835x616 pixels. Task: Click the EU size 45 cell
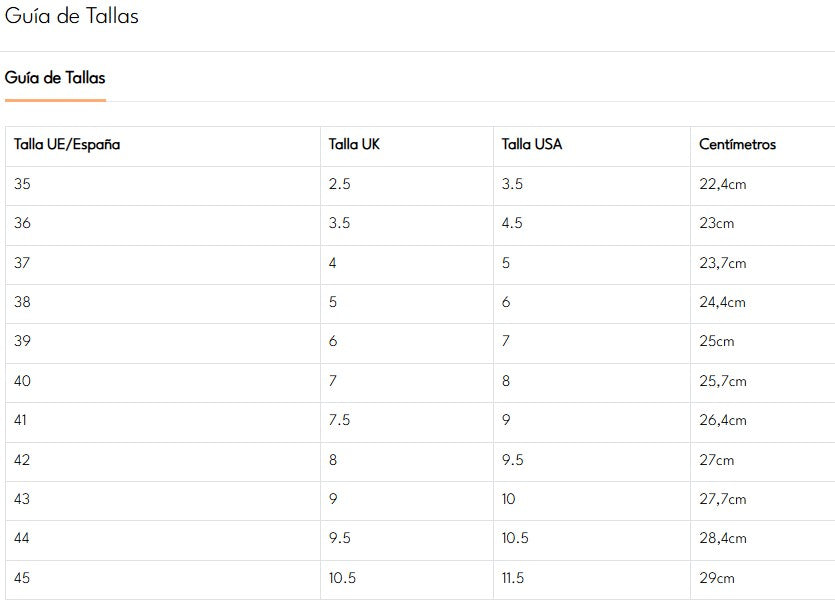23,578
